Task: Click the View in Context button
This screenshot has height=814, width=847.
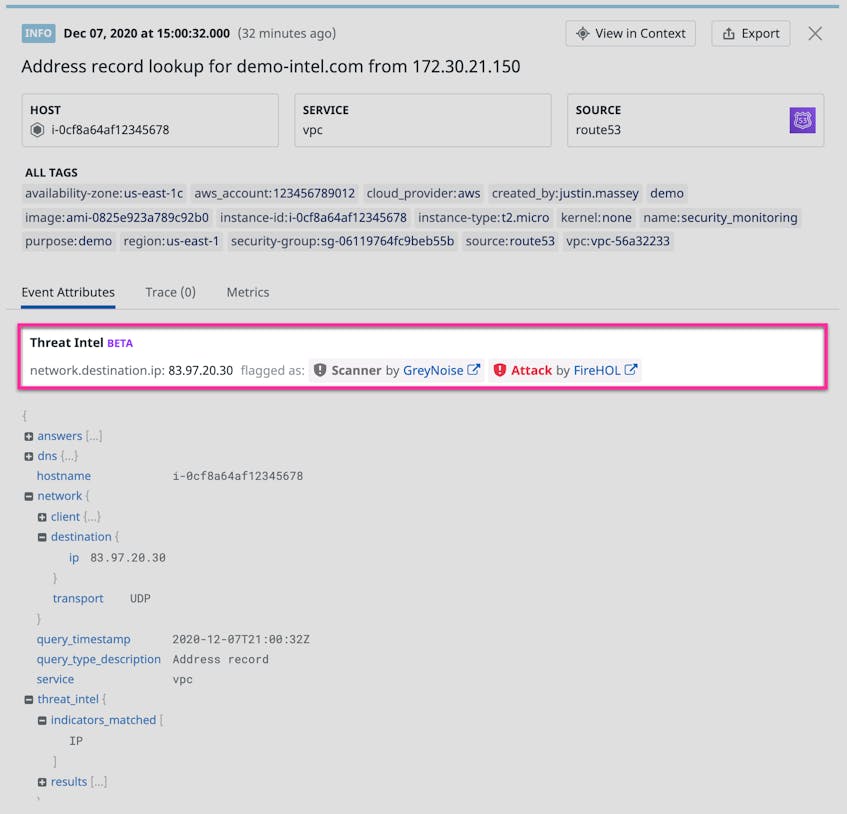Action: tap(630, 33)
